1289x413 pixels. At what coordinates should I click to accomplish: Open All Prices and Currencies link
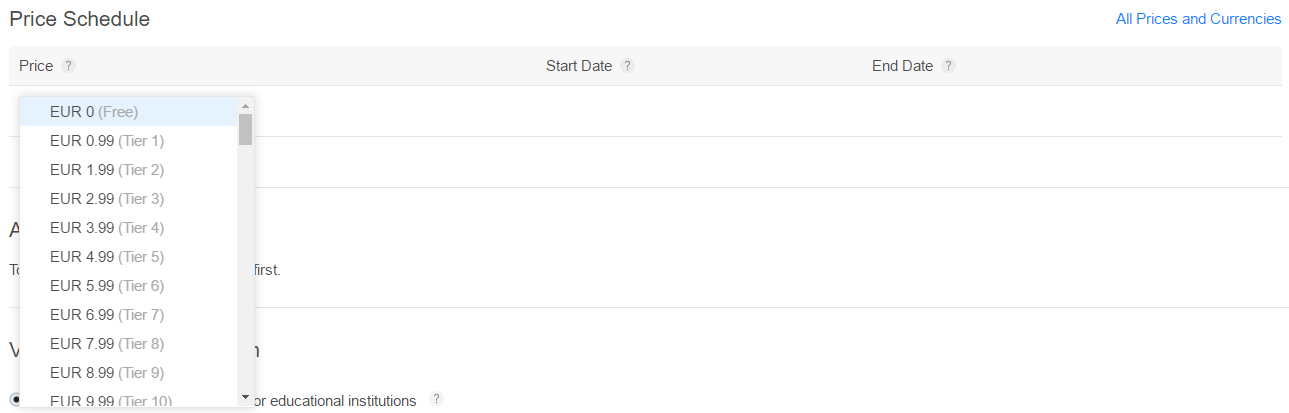[x=1198, y=19]
